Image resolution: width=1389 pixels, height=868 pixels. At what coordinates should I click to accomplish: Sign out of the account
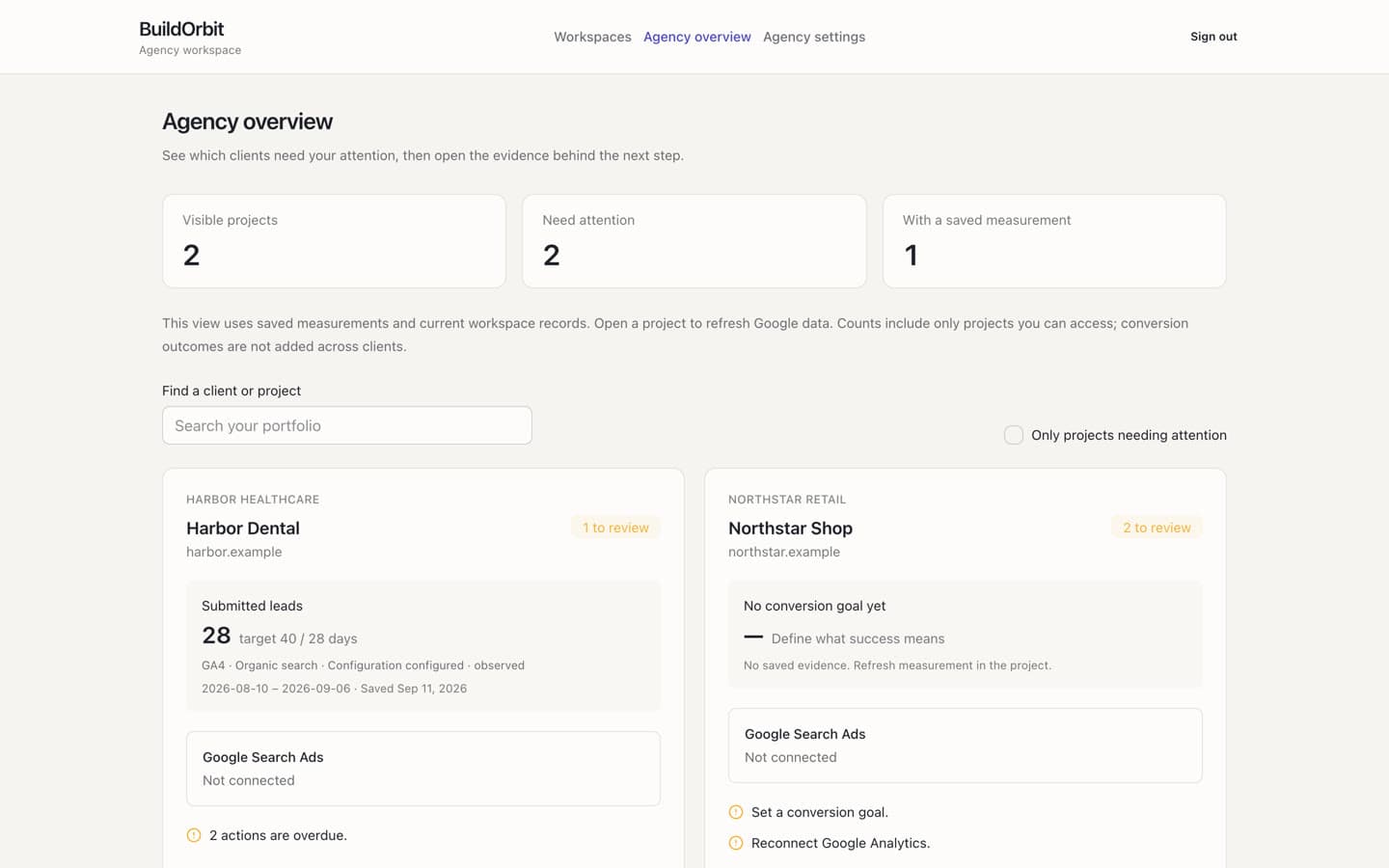pos(1213,37)
